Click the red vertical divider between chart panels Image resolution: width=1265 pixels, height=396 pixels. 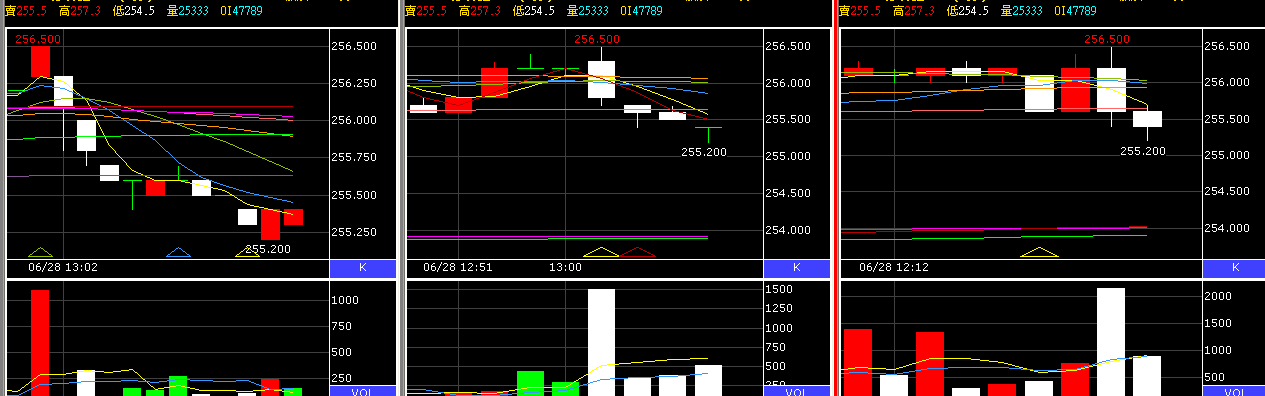click(835, 198)
